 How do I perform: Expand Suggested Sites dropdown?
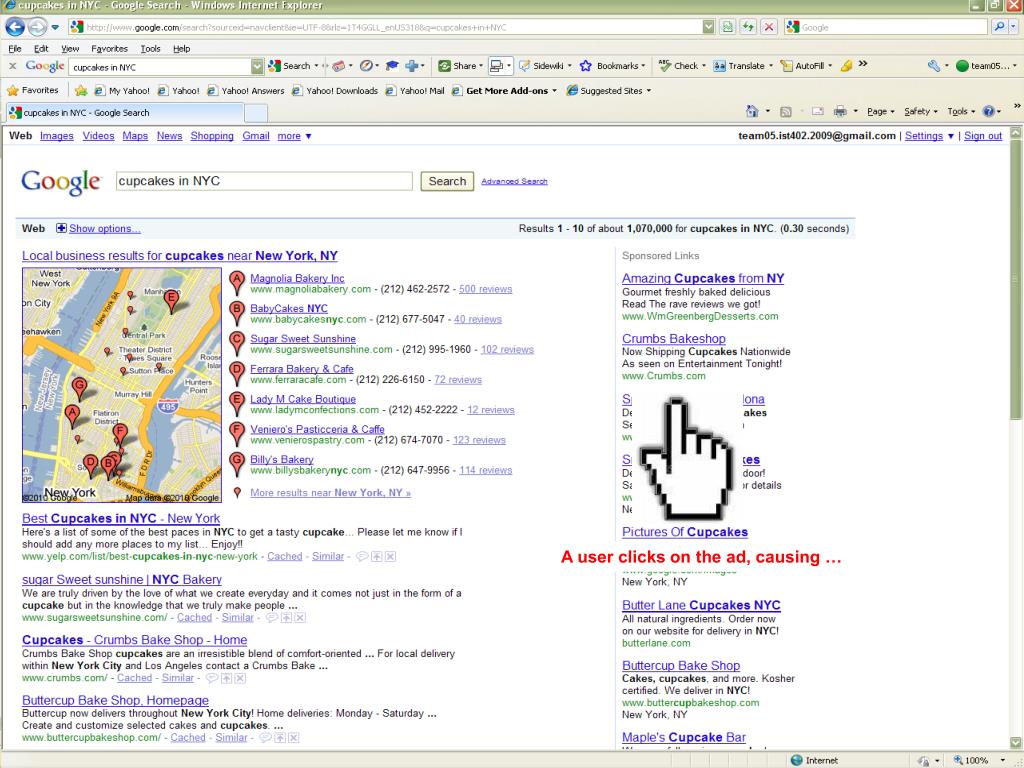pyautogui.click(x=648, y=91)
